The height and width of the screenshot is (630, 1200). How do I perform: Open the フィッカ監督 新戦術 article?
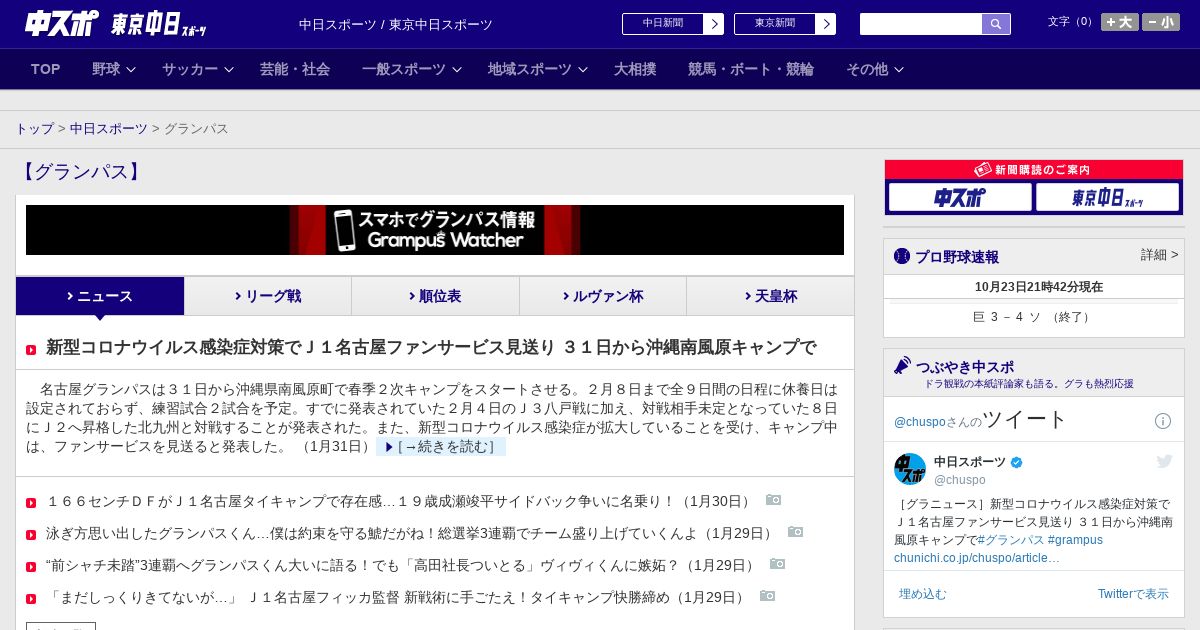pos(397,597)
